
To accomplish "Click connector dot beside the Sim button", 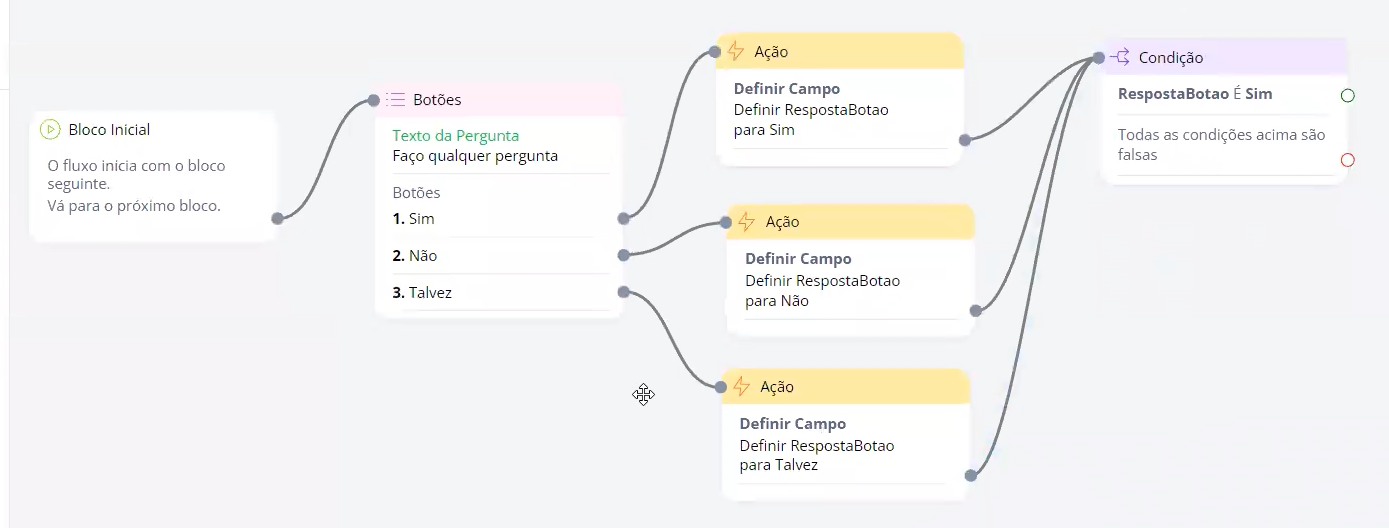I will pyautogui.click(x=623, y=218).
